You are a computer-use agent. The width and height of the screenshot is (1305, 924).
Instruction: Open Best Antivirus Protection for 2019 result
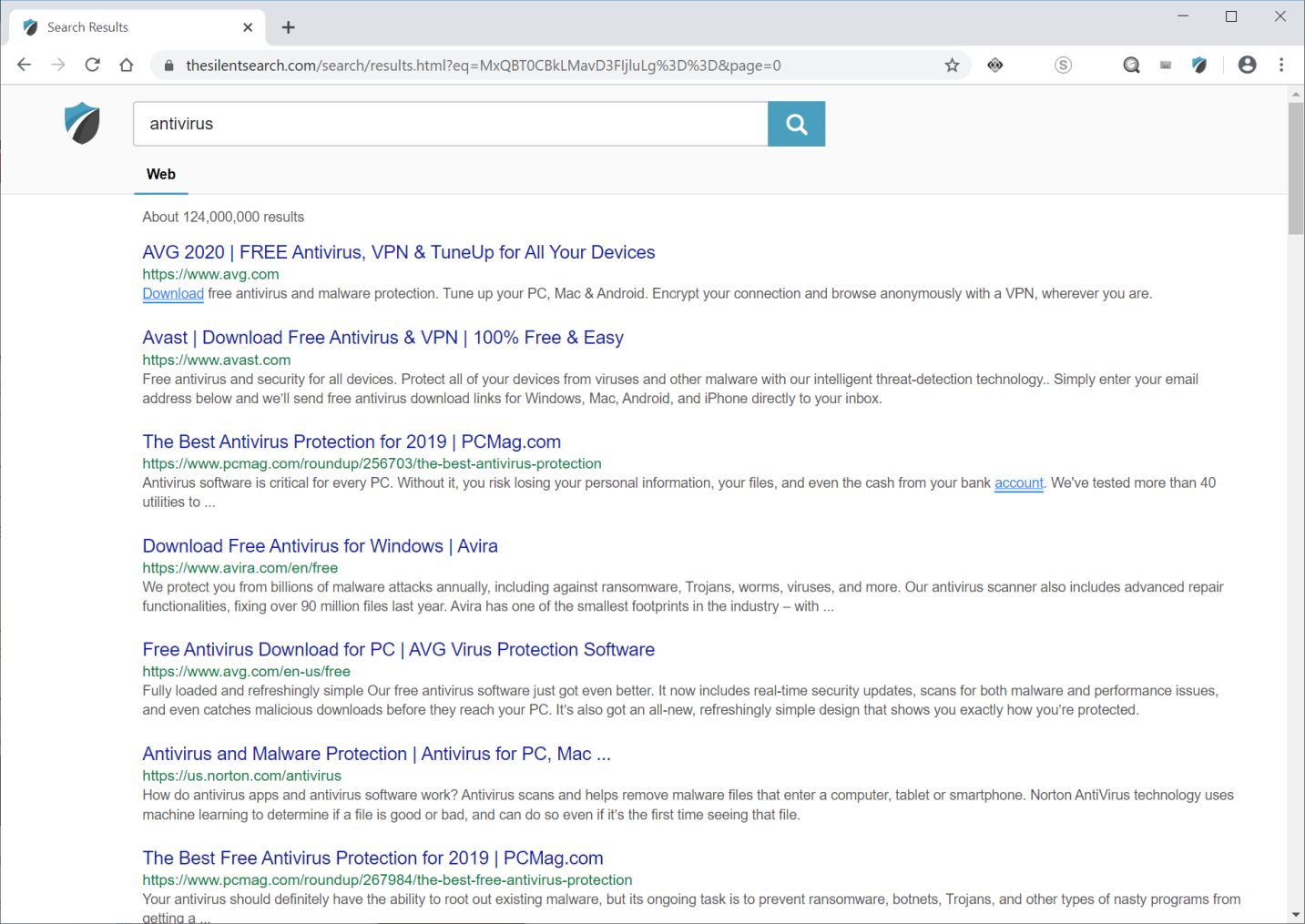352,442
